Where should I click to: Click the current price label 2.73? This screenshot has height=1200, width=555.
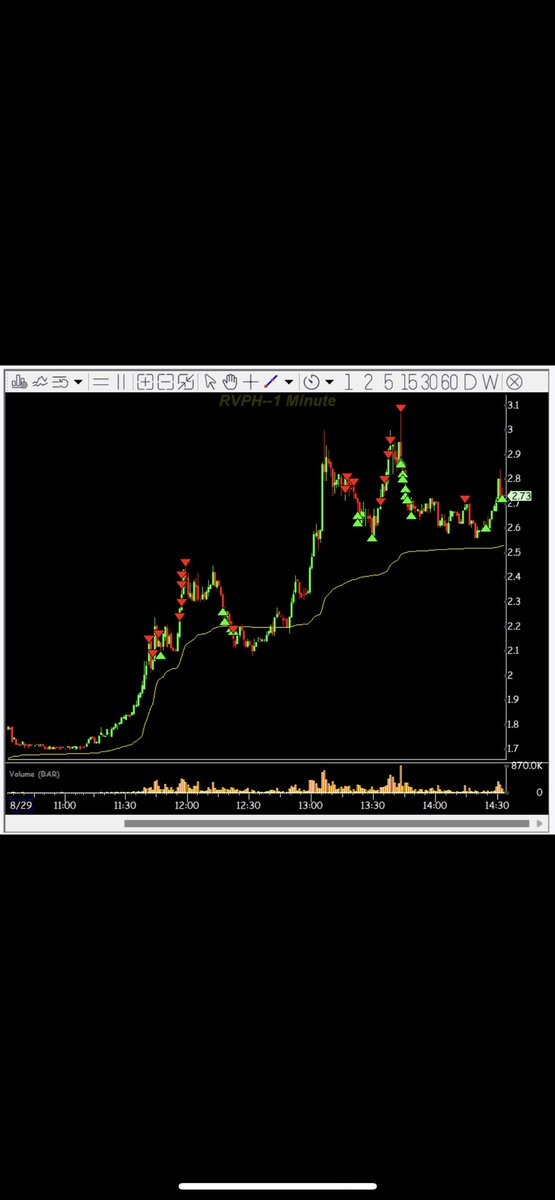pos(520,496)
